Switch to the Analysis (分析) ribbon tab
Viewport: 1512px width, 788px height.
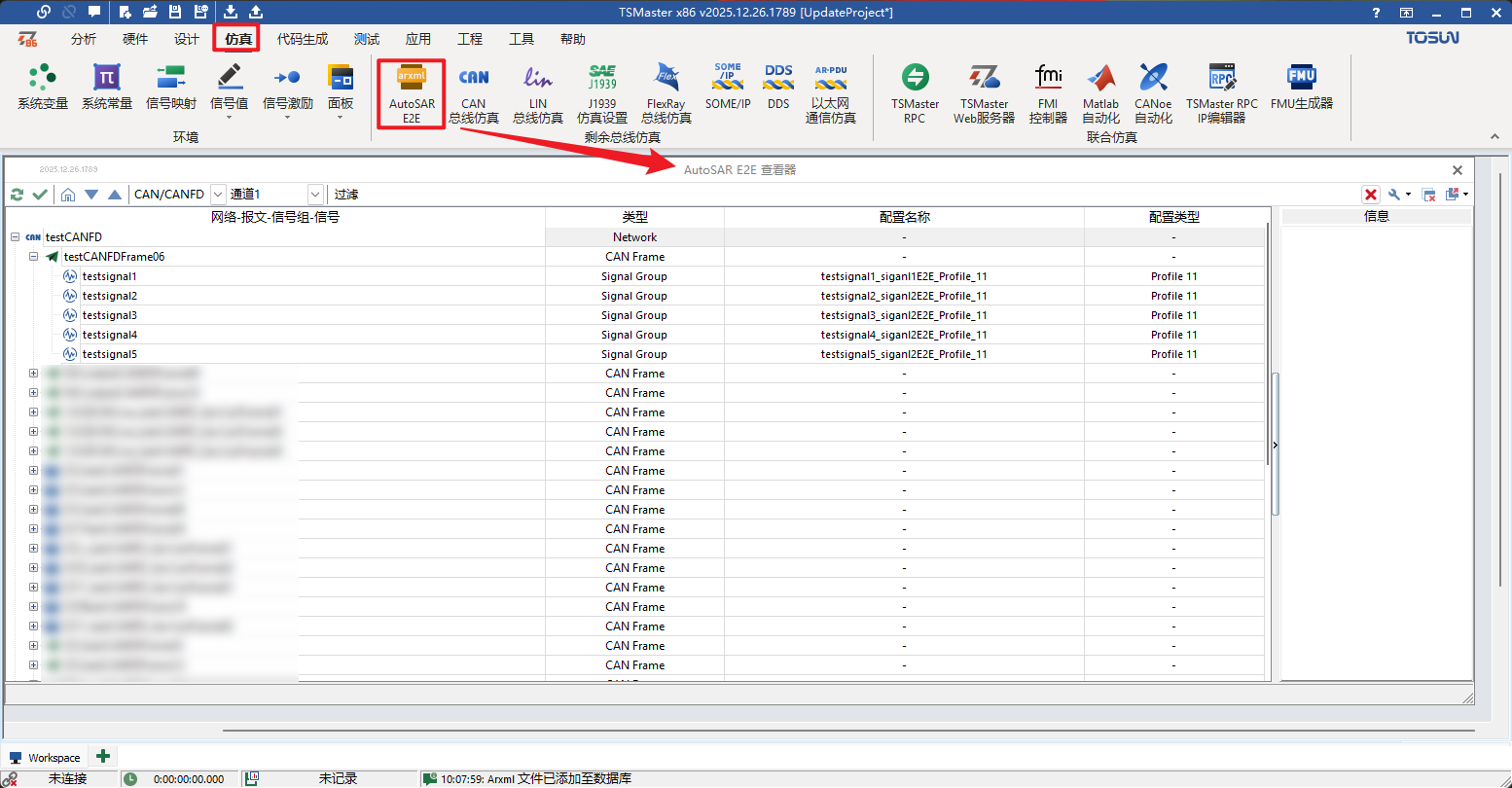pos(84,39)
